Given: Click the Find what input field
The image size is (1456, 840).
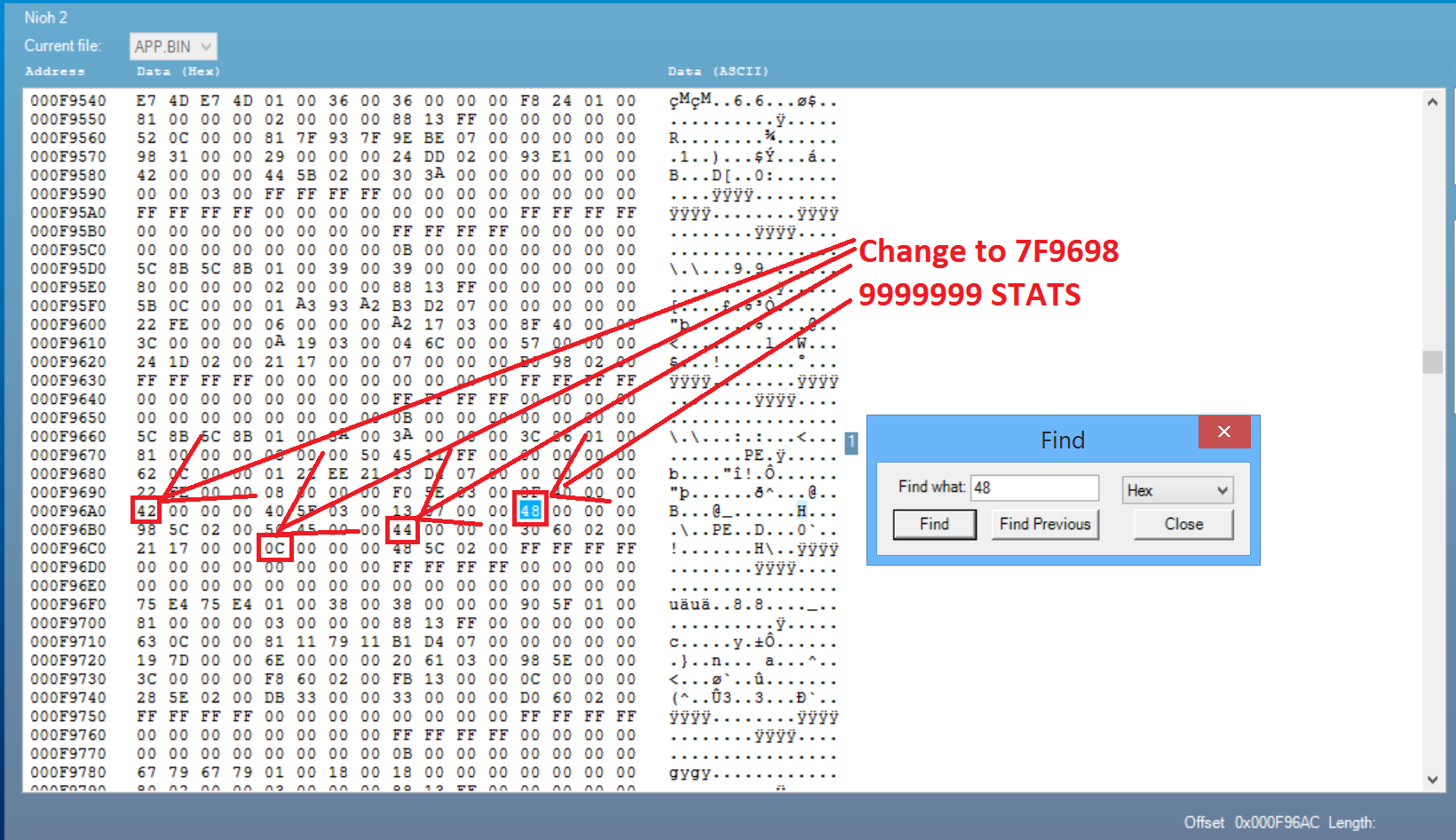Looking at the screenshot, I should [x=1034, y=487].
